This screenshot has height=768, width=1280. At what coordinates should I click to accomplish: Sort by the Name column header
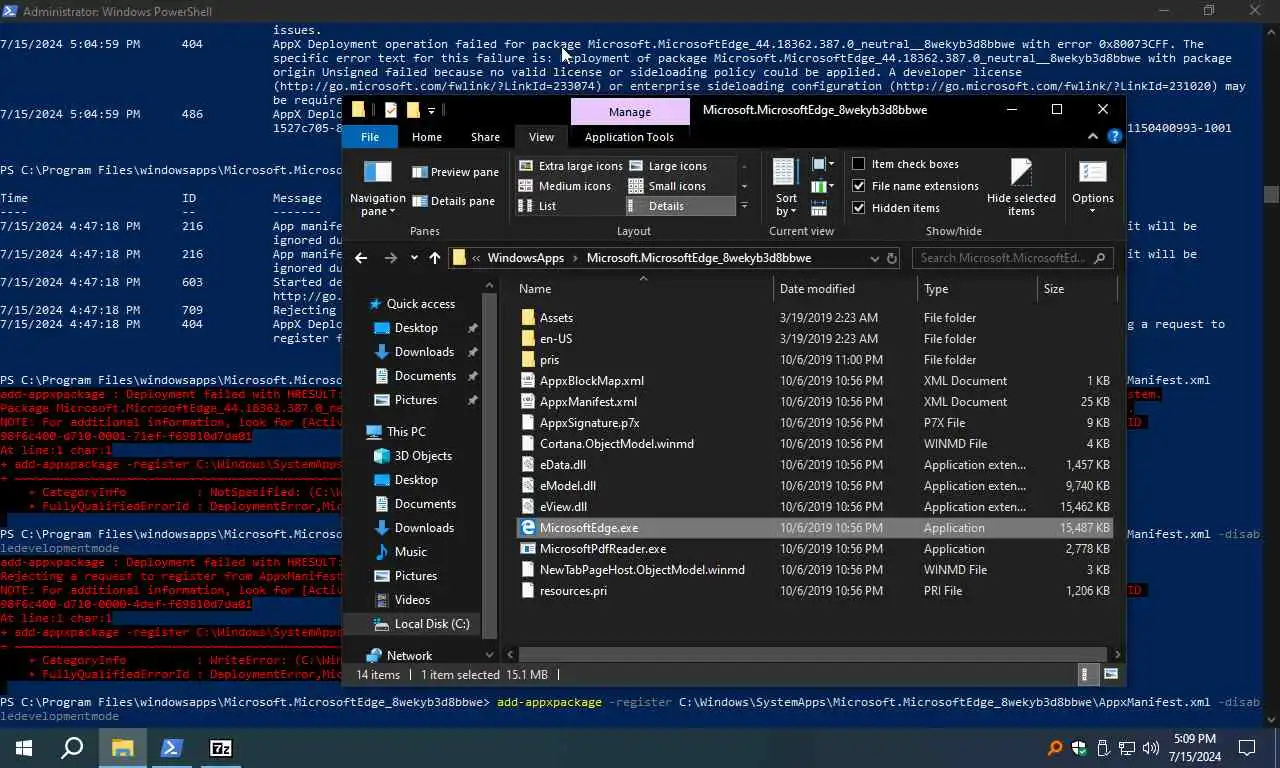[x=644, y=289]
